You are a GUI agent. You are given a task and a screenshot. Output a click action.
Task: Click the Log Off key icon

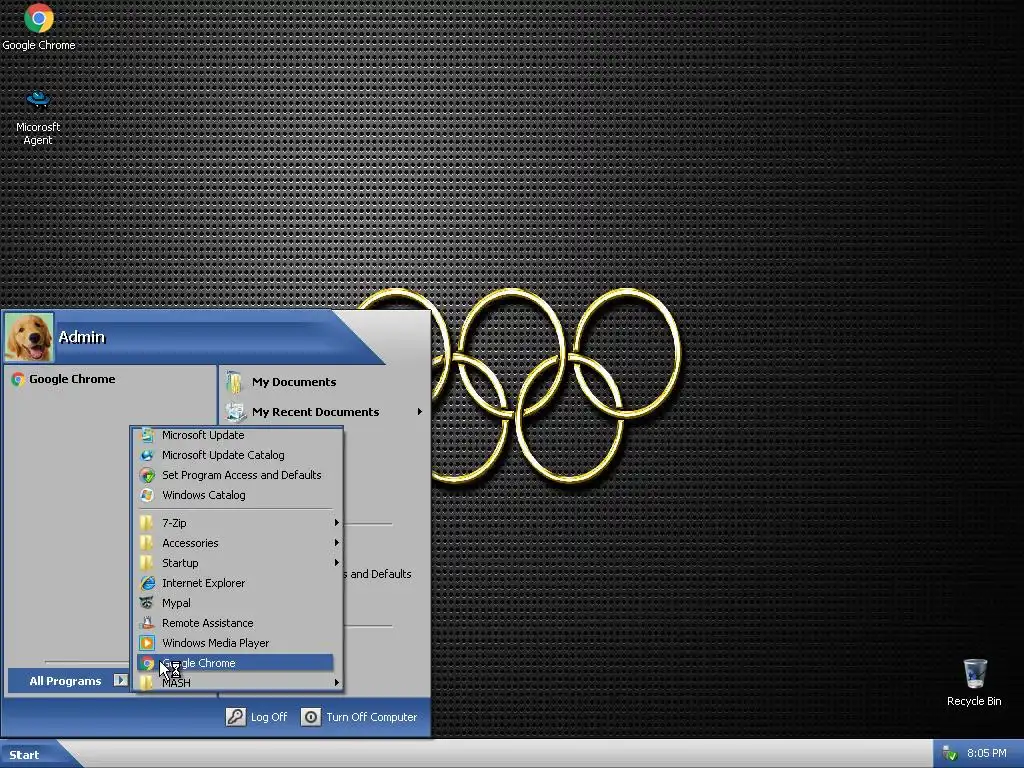click(x=235, y=717)
